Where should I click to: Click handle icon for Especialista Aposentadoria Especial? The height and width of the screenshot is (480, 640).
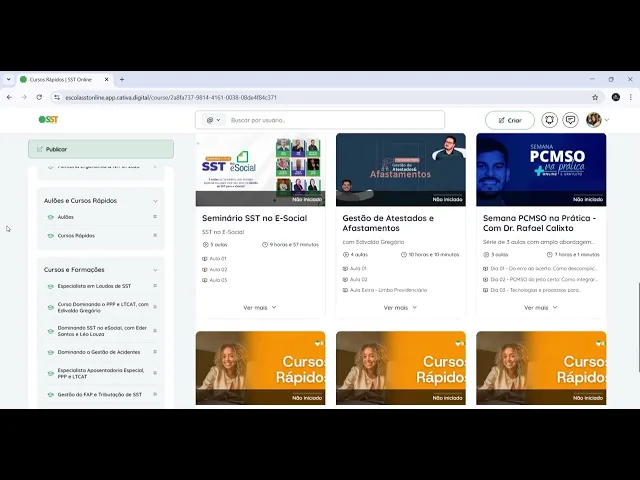pyautogui.click(x=155, y=373)
